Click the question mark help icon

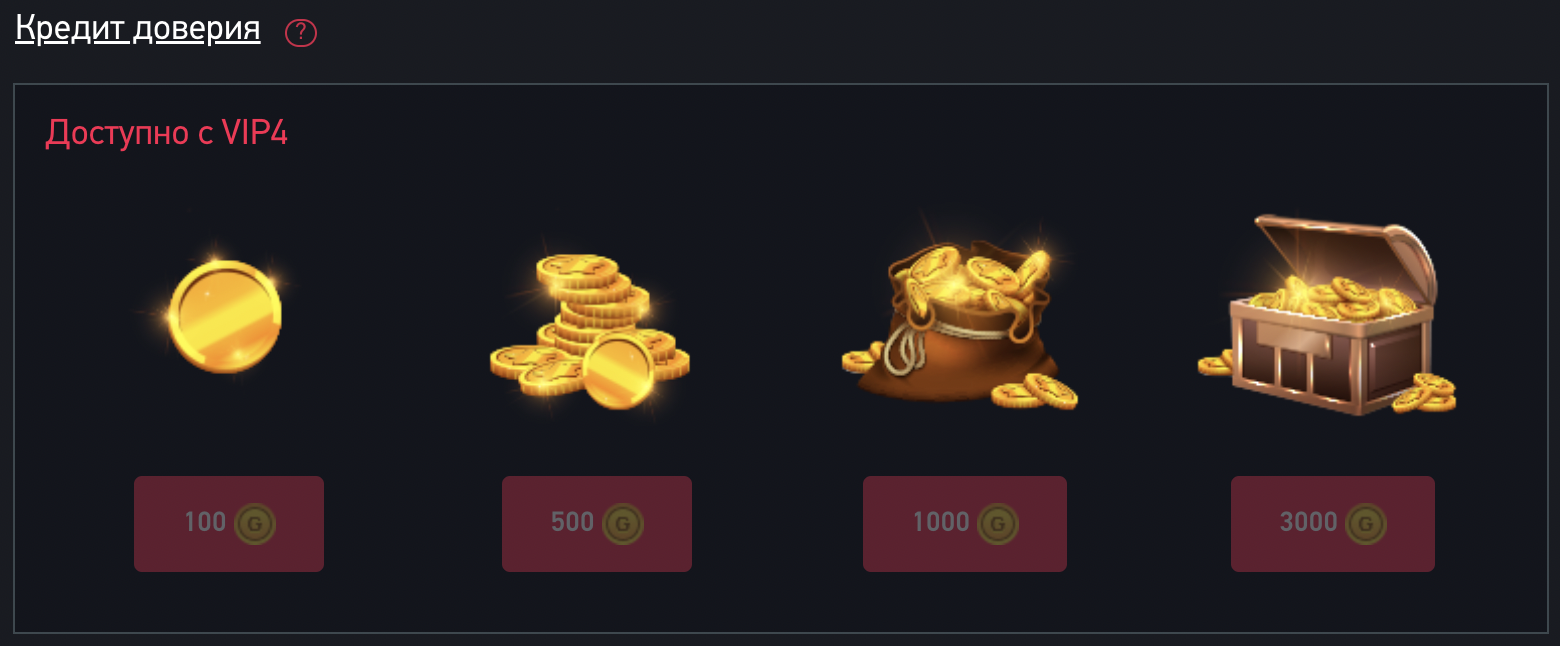click(x=301, y=33)
